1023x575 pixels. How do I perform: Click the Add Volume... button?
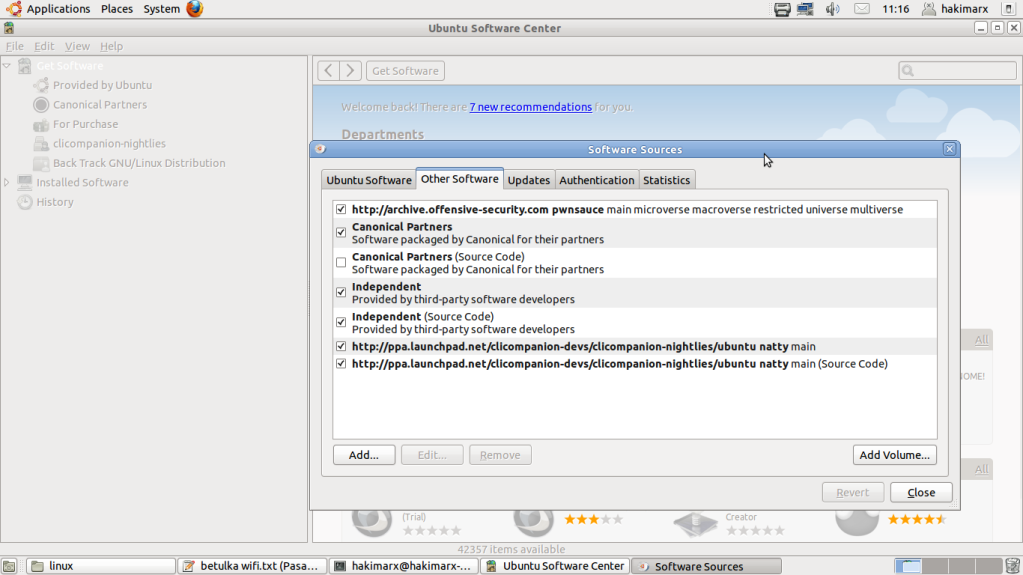click(894, 455)
